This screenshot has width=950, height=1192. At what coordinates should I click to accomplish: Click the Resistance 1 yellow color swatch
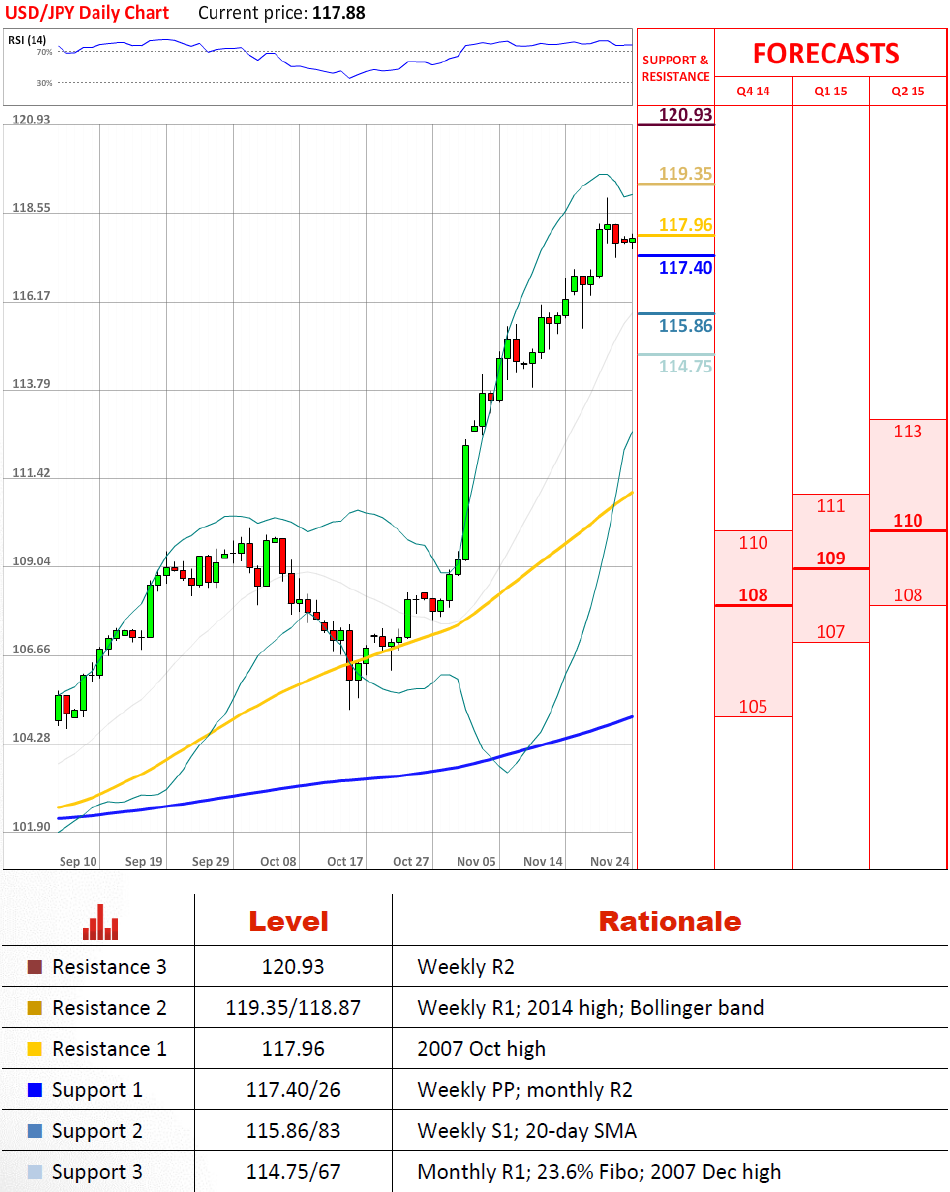coord(34,1049)
